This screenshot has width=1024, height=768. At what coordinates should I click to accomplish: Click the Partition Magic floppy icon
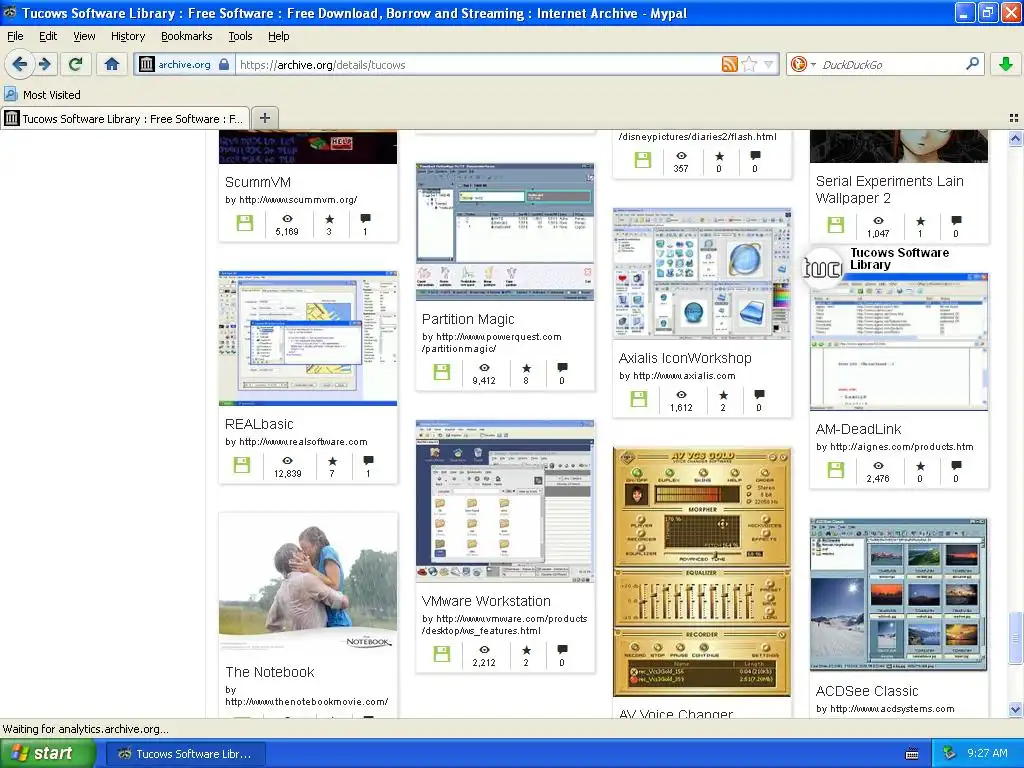tap(441, 372)
